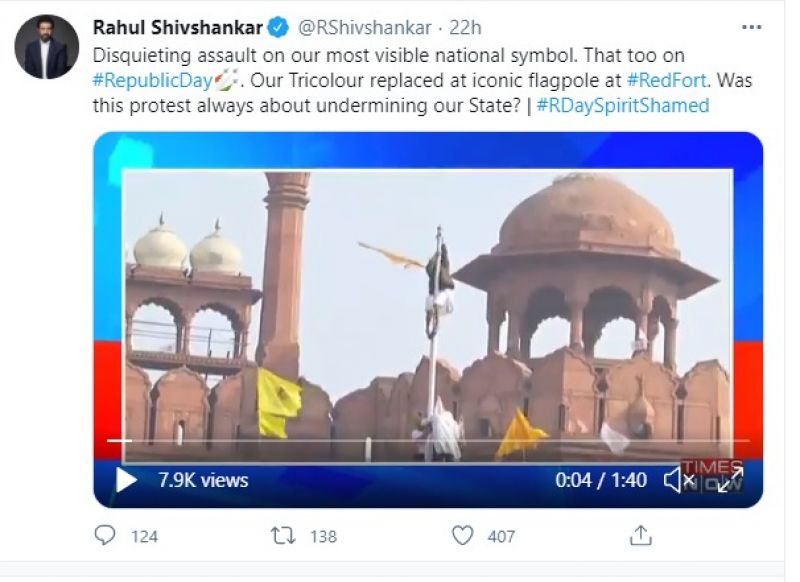This screenshot has height=582, width=800.
Task: Open the three-dot more options menu
Action: click(x=752, y=27)
